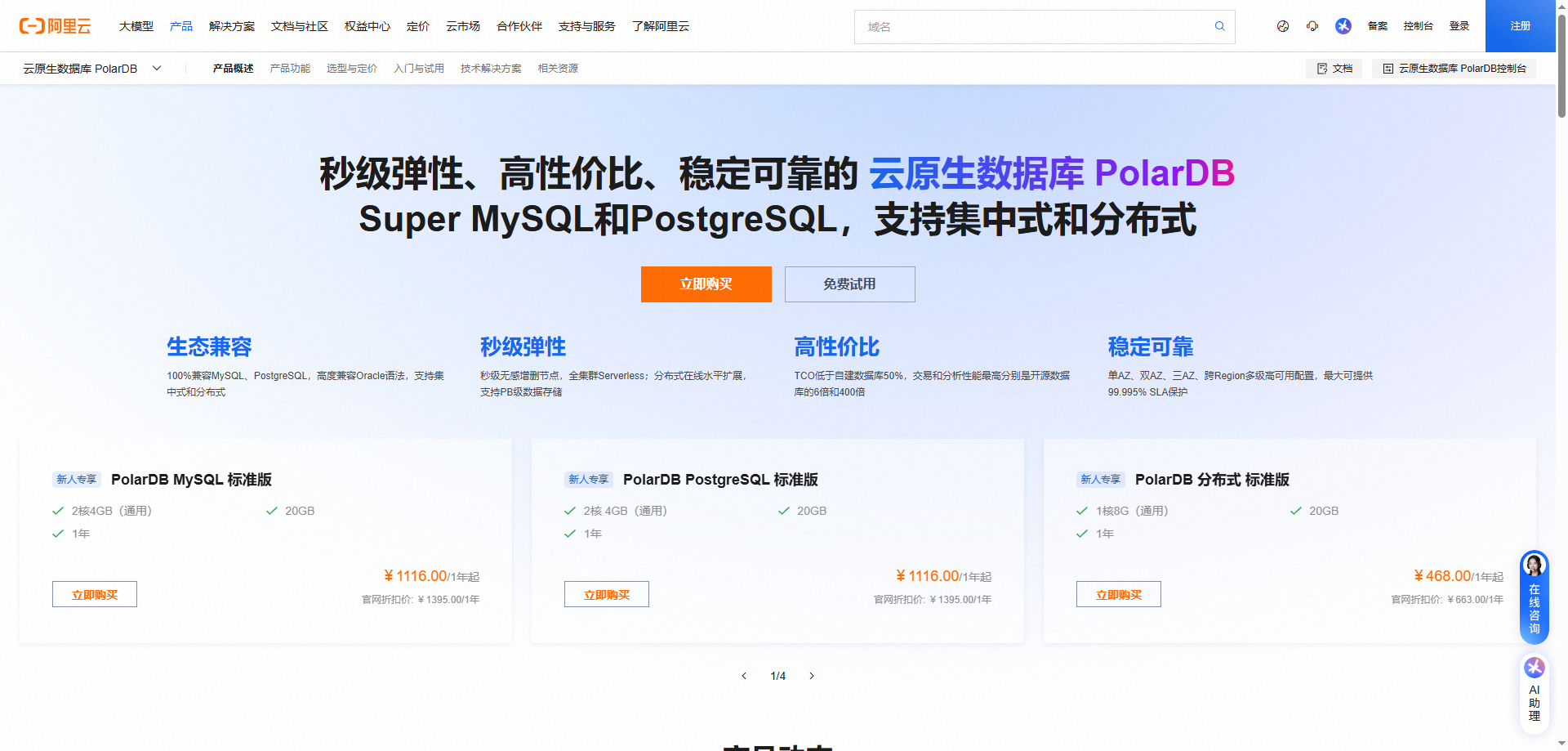Image resolution: width=1568 pixels, height=751 pixels.
Task: Click the 1/4 carousel page indicator
Action: [778, 676]
